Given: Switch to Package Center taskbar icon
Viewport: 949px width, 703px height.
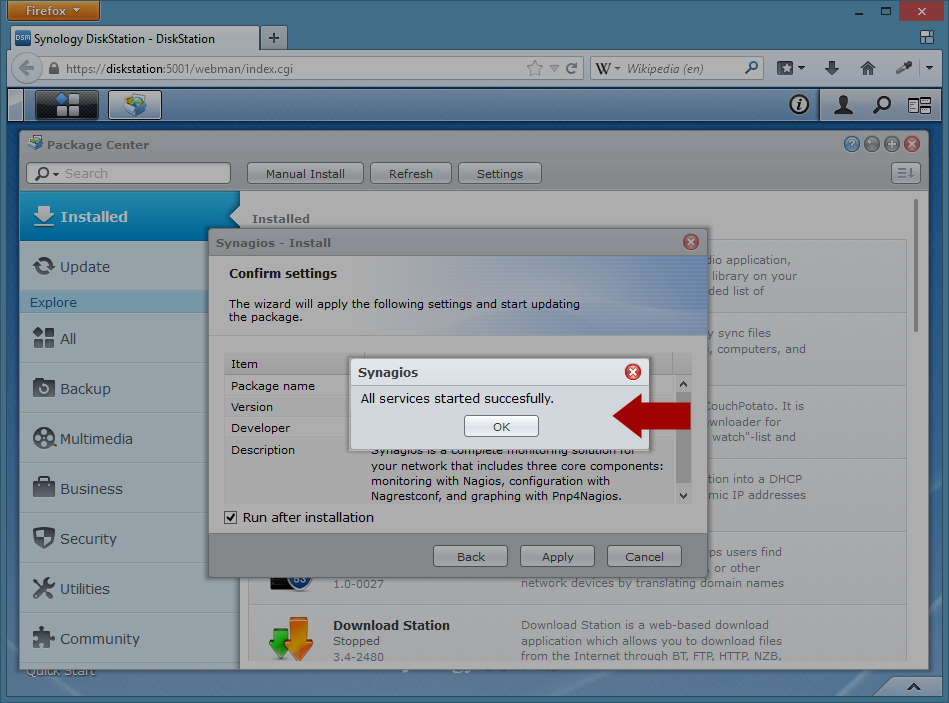Looking at the screenshot, I should pos(134,105).
